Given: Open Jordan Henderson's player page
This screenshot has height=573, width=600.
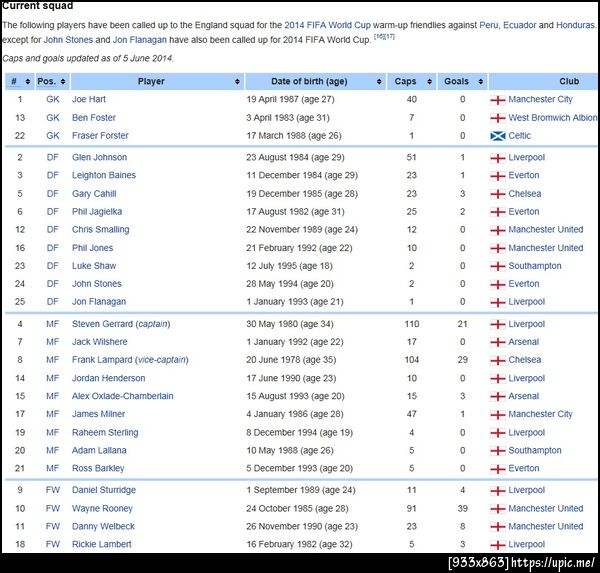Looking at the screenshot, I should pos(109,379).
